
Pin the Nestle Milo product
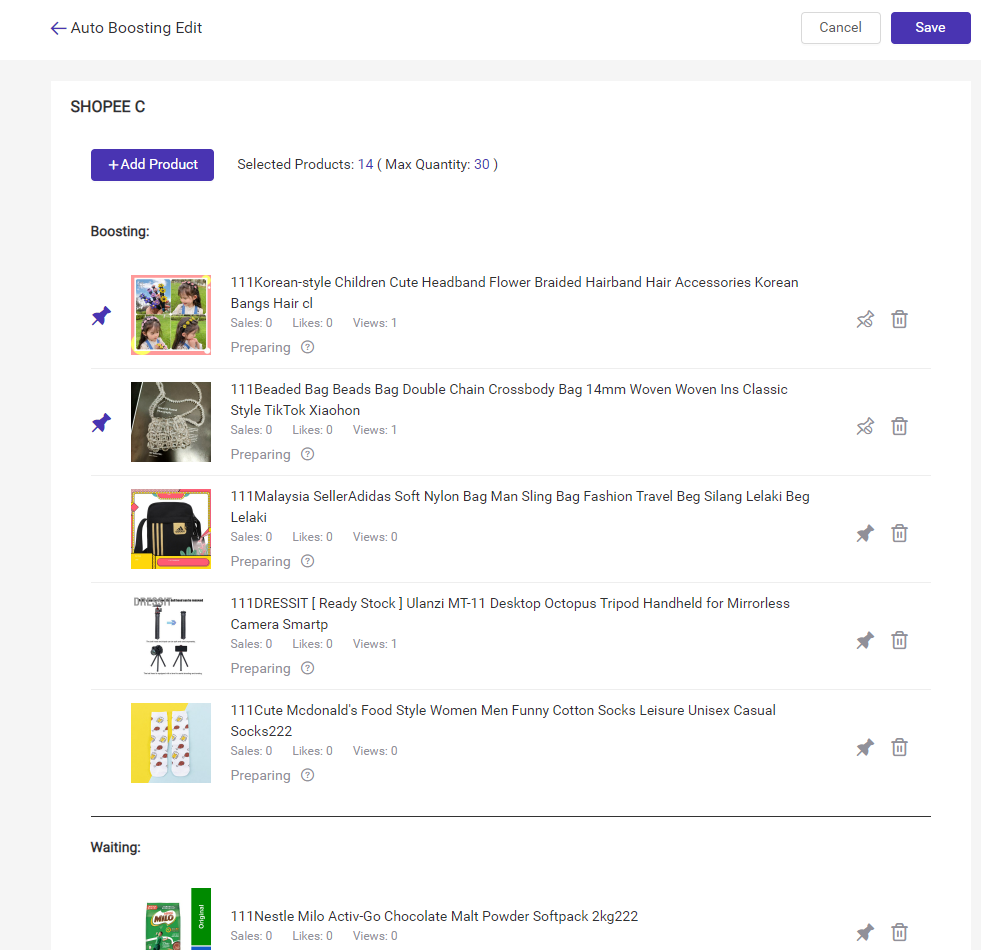pos(865,933)
